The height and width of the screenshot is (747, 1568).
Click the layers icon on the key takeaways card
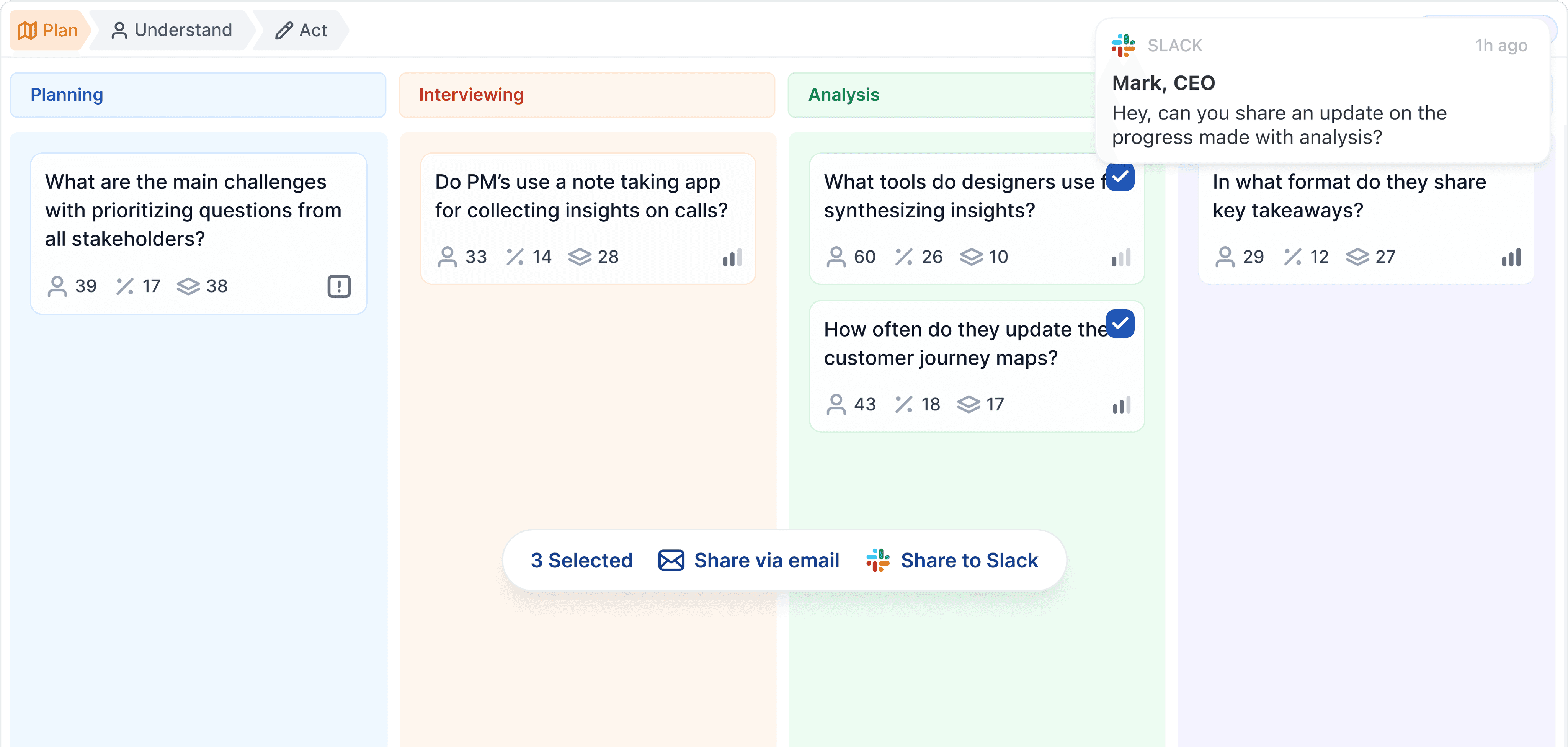tap(1358, 256)
